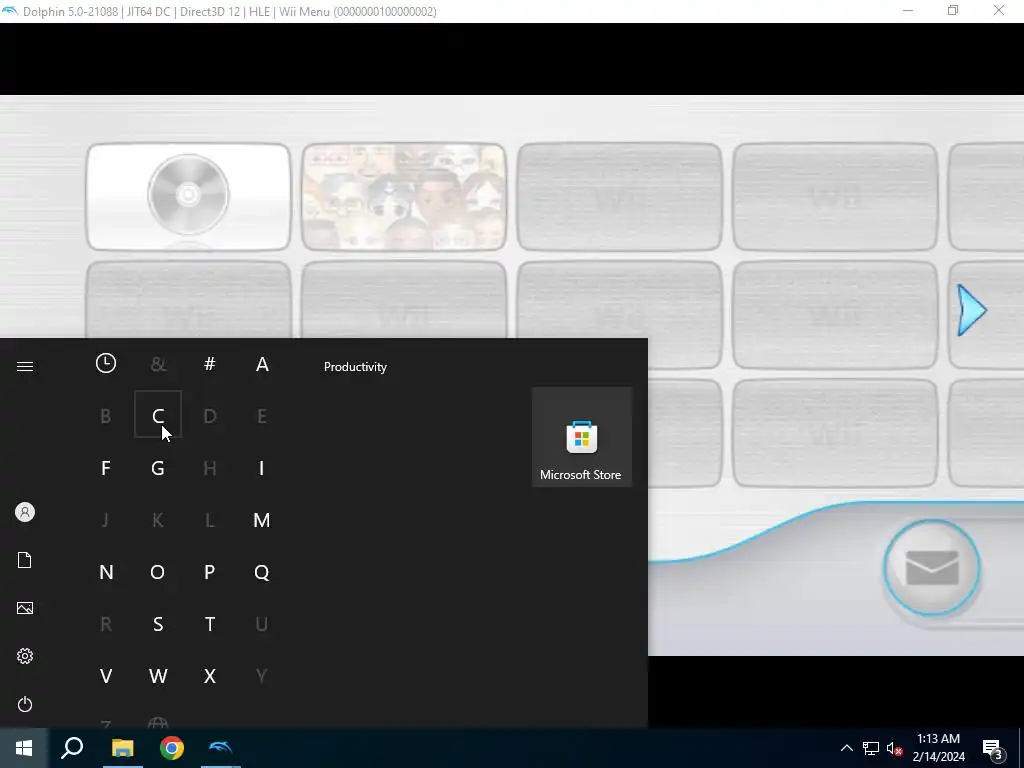
Task: Jump to apps starting with G
Action: tap(158, 468)
